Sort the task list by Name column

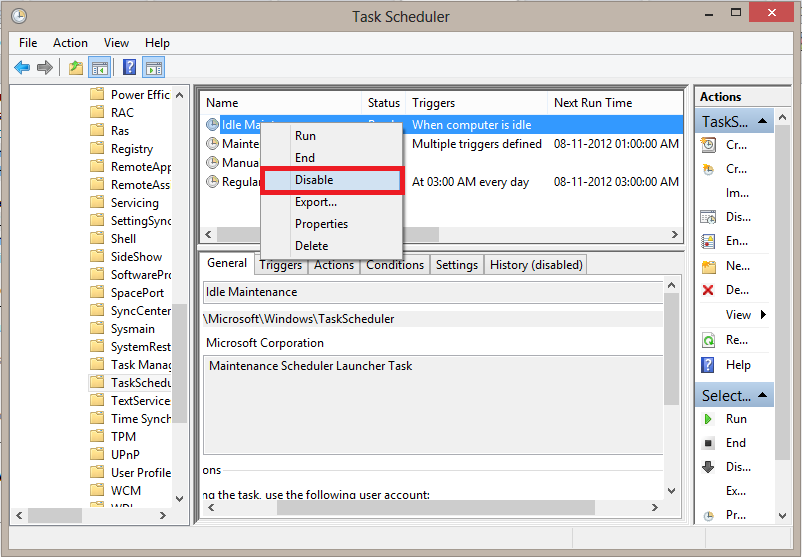(280, 103)
